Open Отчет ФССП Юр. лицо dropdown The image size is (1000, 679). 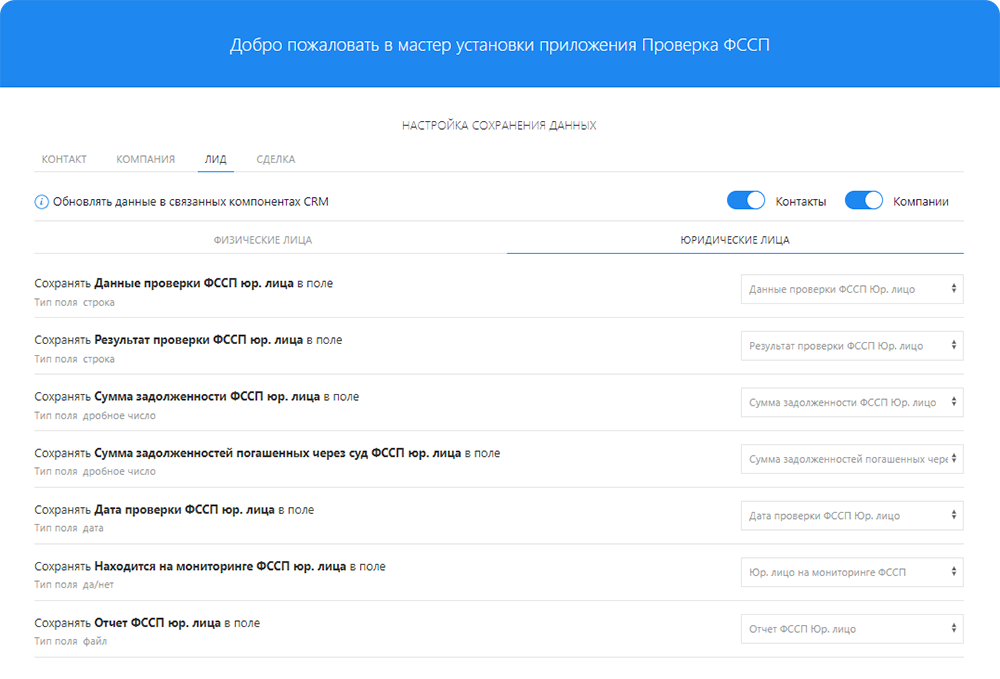coord(852,629)
